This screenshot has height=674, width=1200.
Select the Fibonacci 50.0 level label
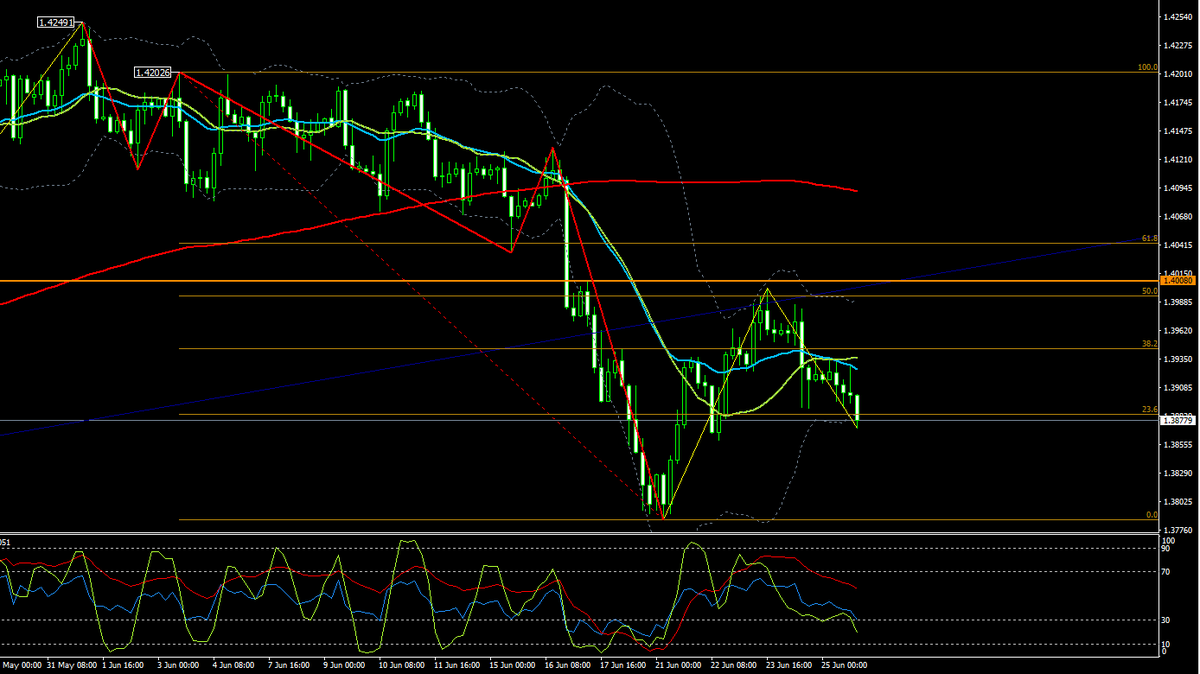tap(1149, 291)
